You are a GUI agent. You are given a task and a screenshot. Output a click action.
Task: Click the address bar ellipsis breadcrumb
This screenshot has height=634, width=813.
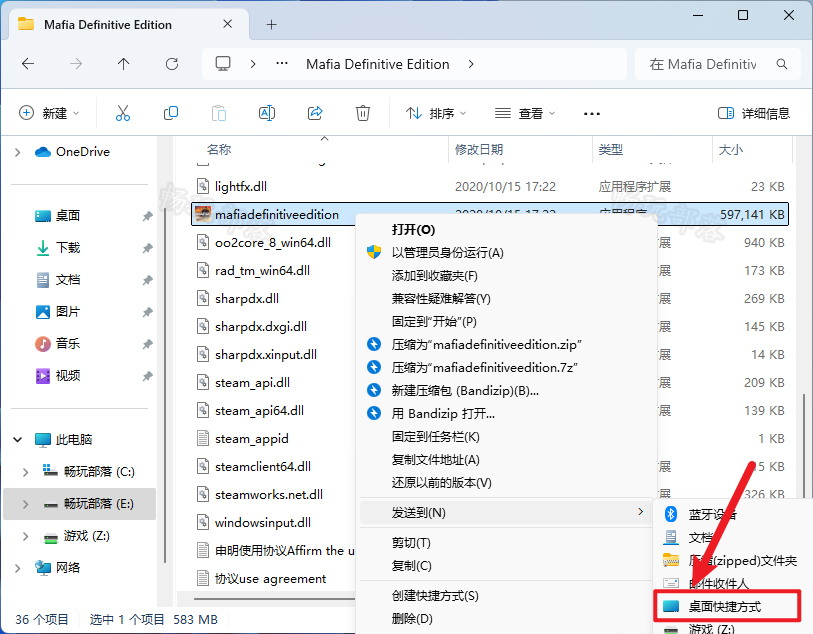point(282,64)
